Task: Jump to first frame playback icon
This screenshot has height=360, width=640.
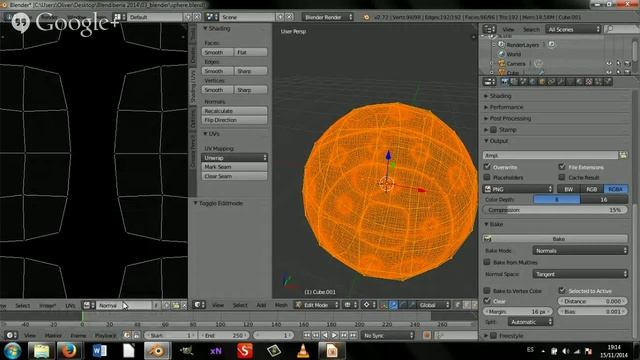Action: click(x=307, y=335)
